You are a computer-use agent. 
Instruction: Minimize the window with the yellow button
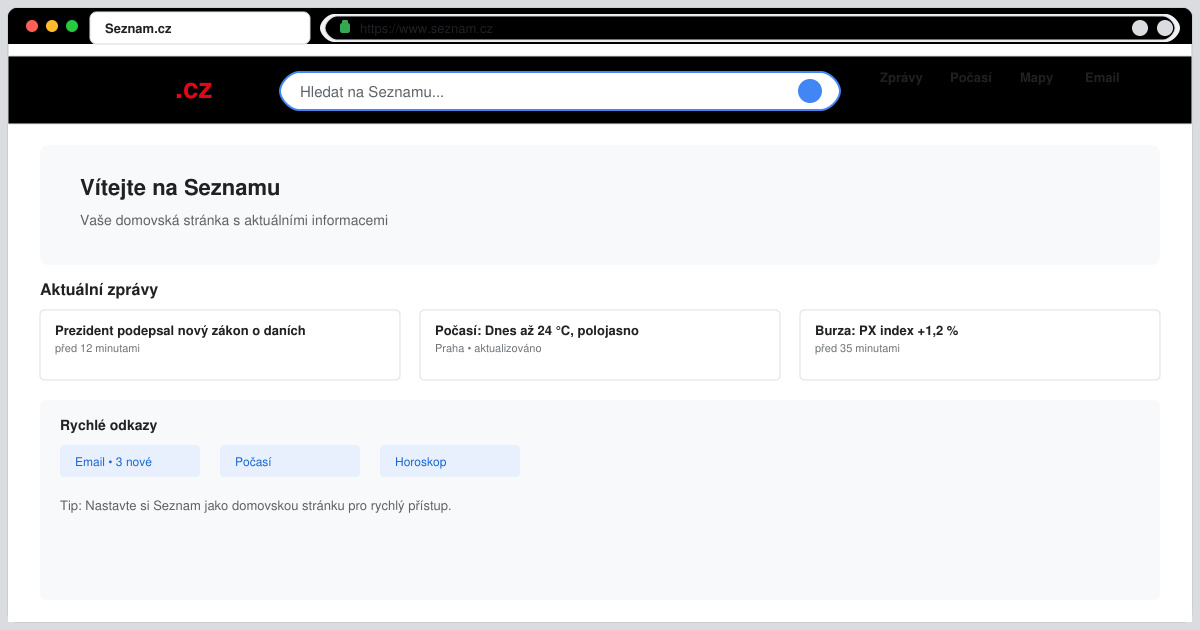pyautogui.click(x=52, y=26)
